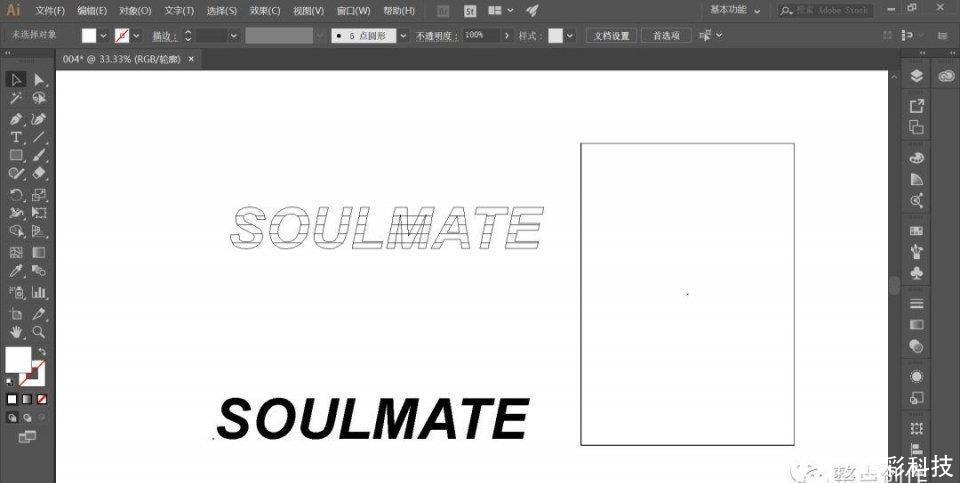Image resolution: width=960 pixels, height=483 pixels.
Task: Select the Eyedropper tool
Action: pos(16,271)
